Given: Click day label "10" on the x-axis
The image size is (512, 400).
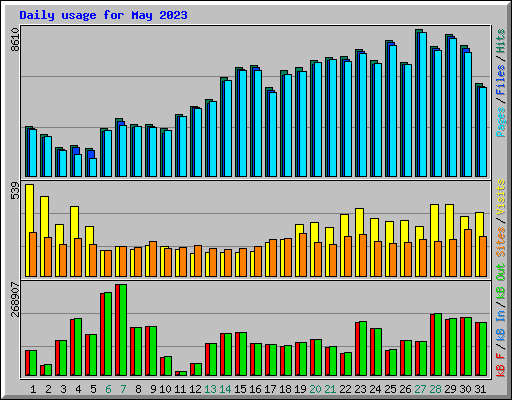Looking at the screenshot, I should click(165, 389).
